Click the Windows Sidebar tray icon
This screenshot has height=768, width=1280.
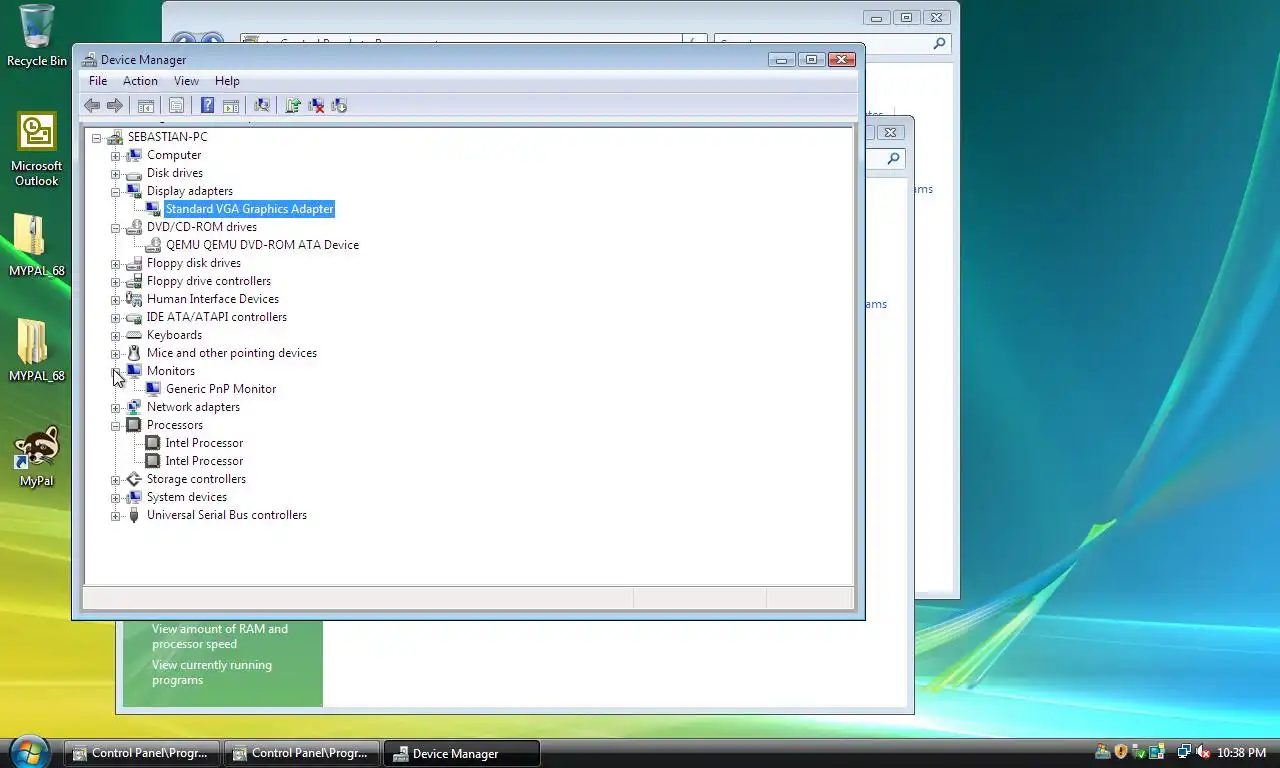[1157, 752]
